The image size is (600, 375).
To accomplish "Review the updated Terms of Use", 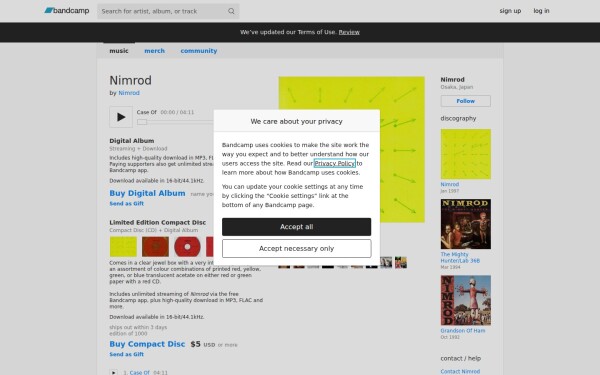I will point(349,32).
